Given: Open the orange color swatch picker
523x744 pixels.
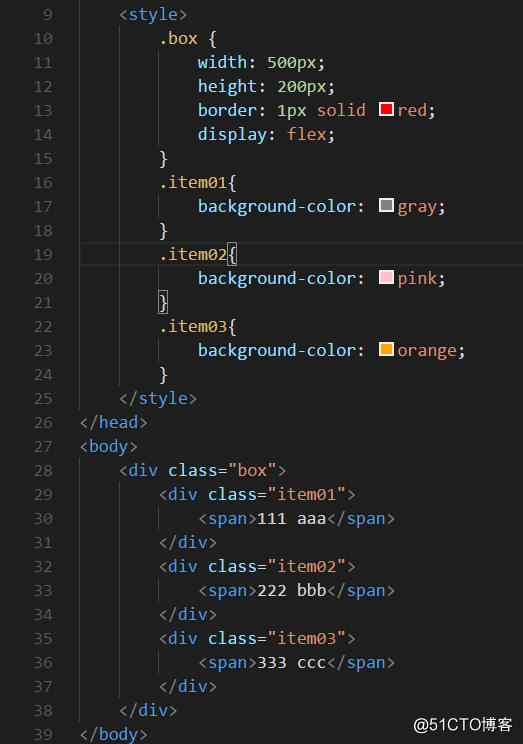Looking at the screenshot, I should click(386, 349).
